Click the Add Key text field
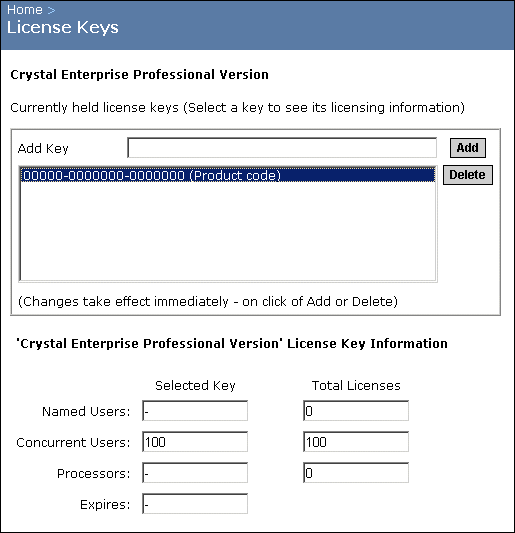This screenshot has width=515, height=533. [x=282, y=148]
